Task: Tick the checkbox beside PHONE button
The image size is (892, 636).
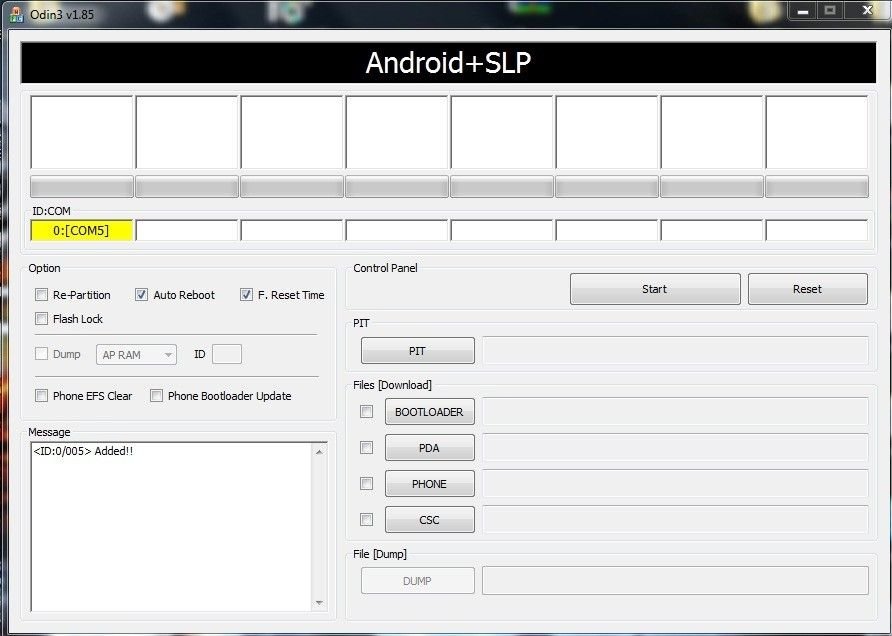Action: [x=367, y=484]
